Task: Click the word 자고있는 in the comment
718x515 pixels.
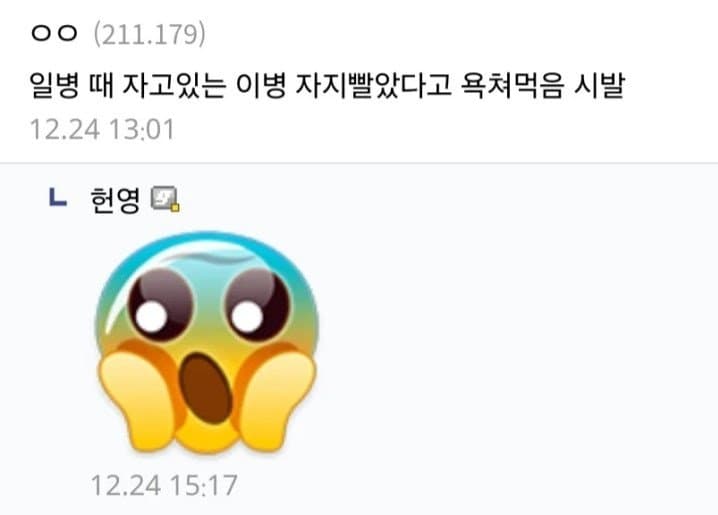Action: [x=174, y=85]
